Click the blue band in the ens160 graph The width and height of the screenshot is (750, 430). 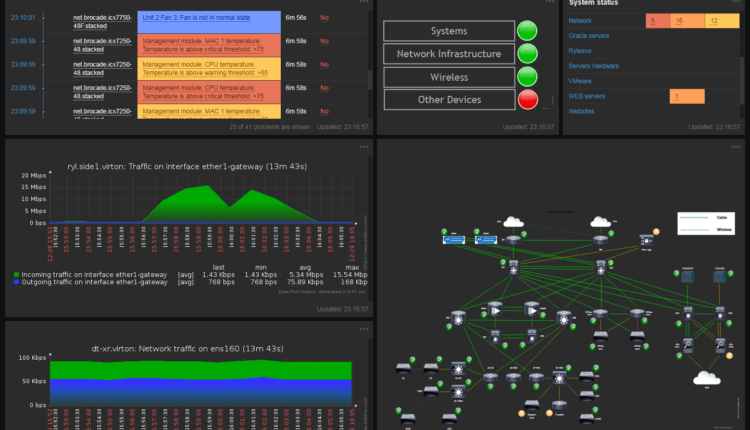201,391
